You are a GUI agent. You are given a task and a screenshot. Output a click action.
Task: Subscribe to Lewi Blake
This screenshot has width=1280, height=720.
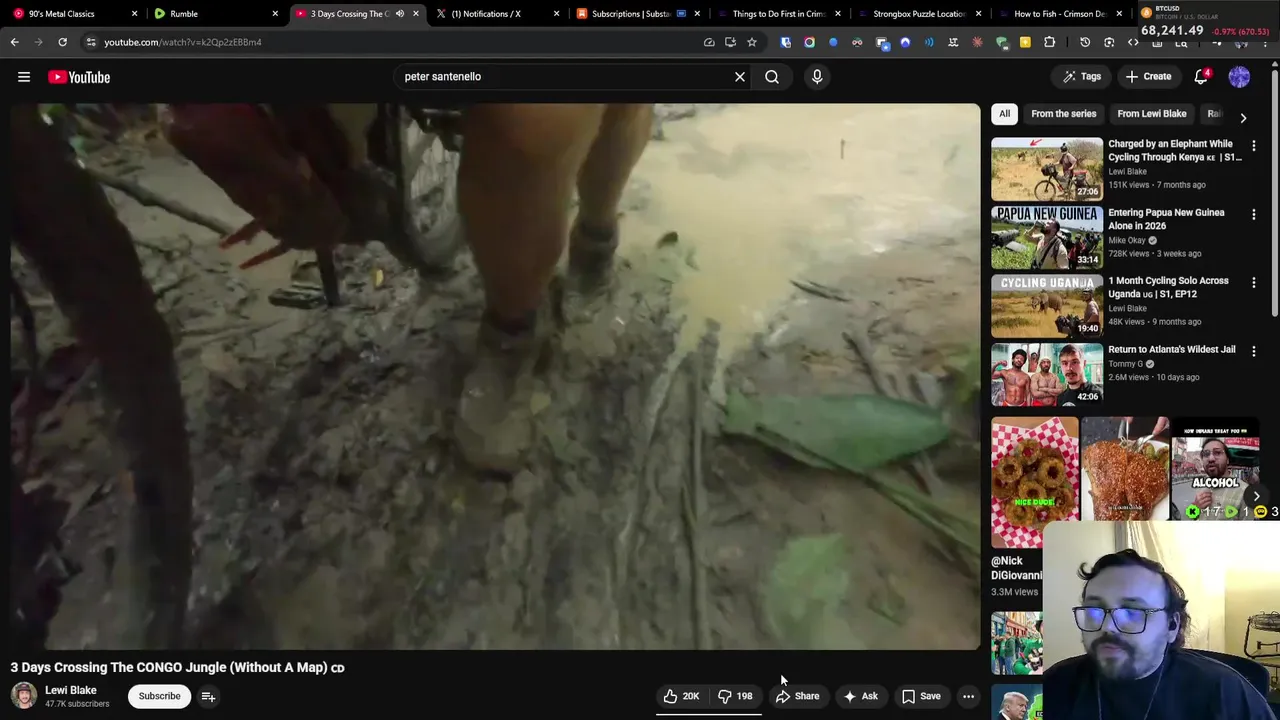(159, 696)
